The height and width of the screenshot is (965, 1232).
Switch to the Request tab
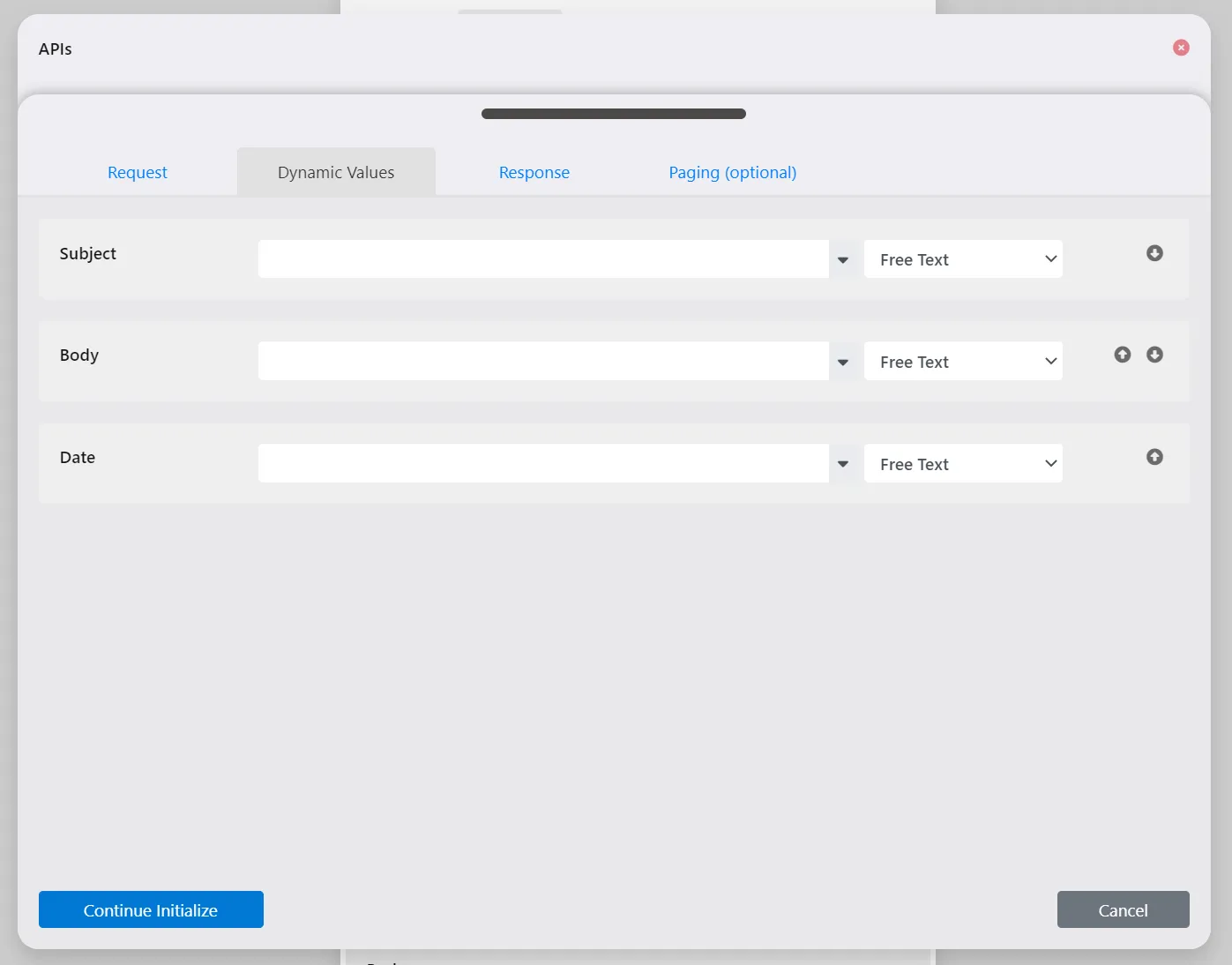point(138,172)
